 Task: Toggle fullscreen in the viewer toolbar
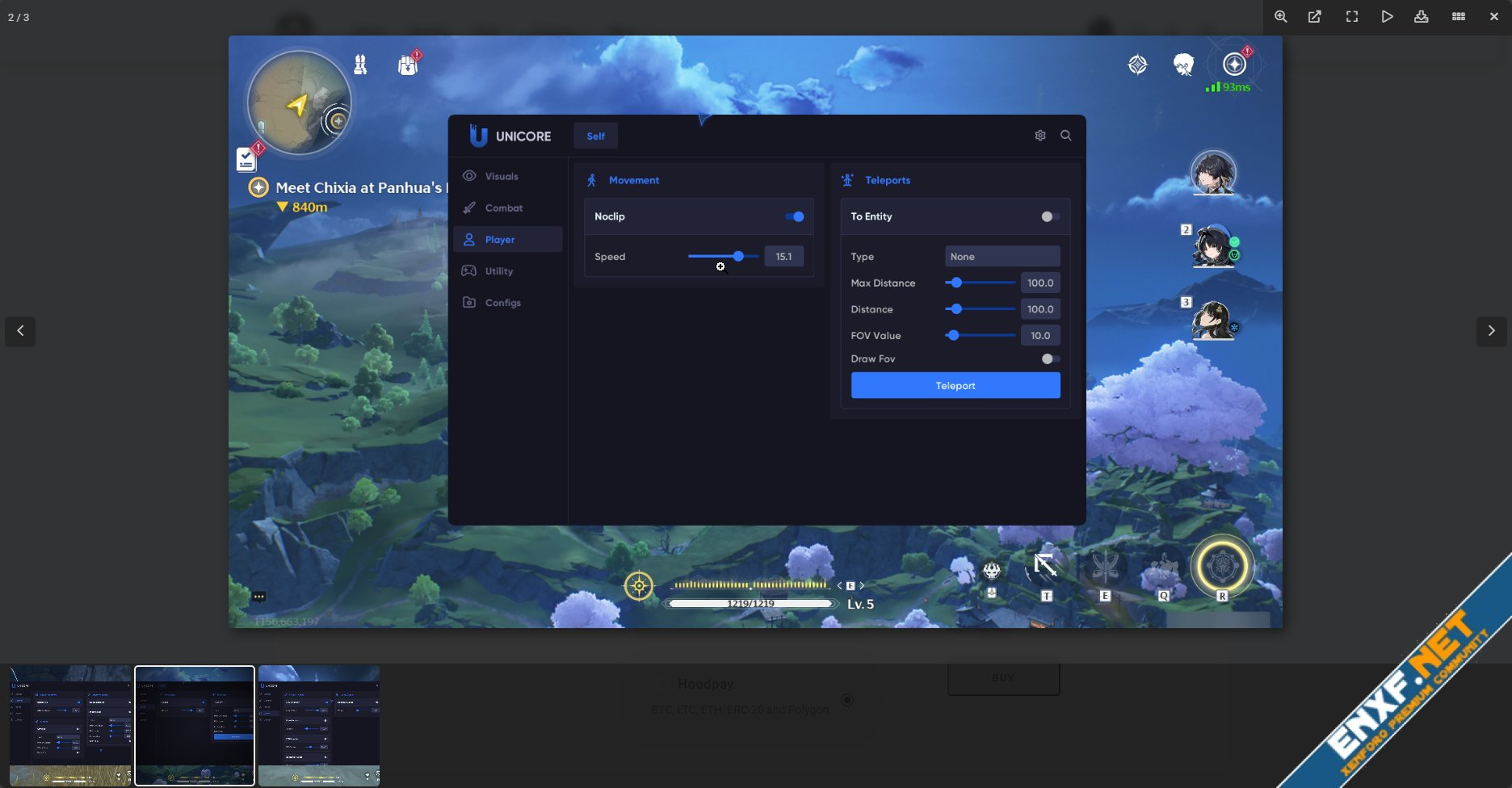click(1351, 17)
